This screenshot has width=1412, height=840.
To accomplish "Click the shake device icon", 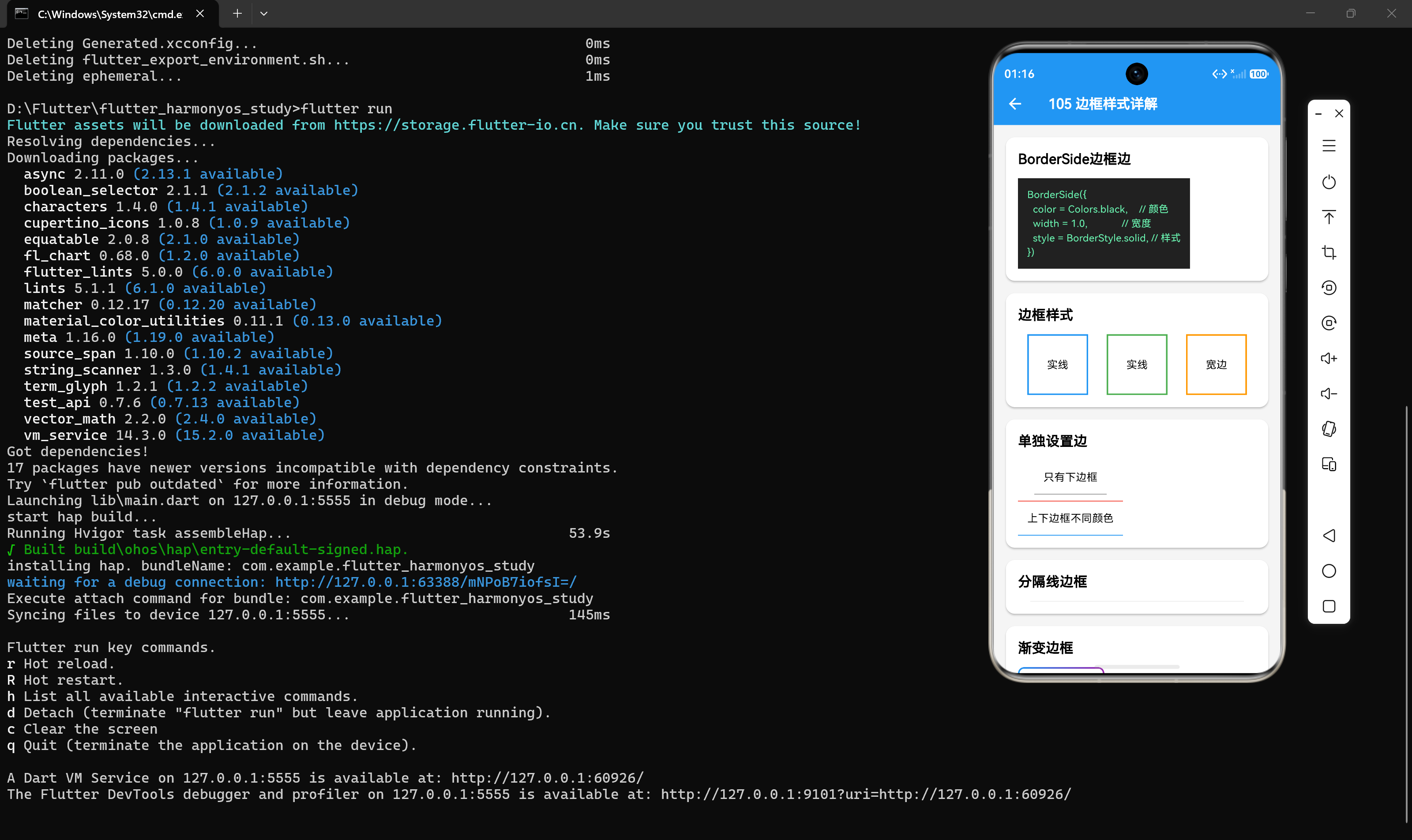I will pyautogui.click(x=1329, y=429).
